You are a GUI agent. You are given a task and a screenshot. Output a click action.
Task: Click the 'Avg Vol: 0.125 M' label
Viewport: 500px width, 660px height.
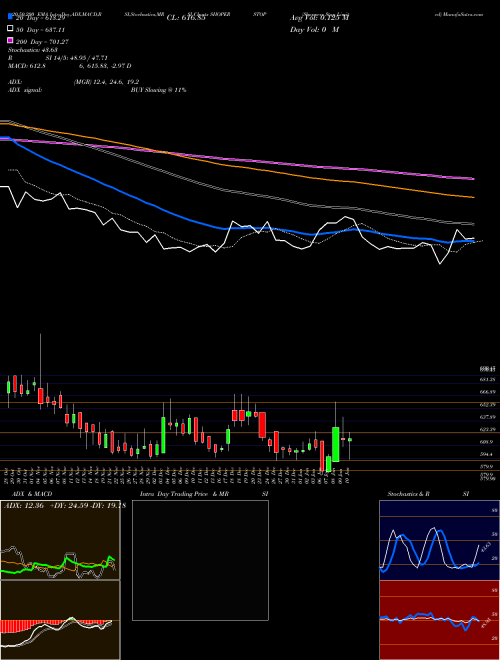tap(320, 18)
